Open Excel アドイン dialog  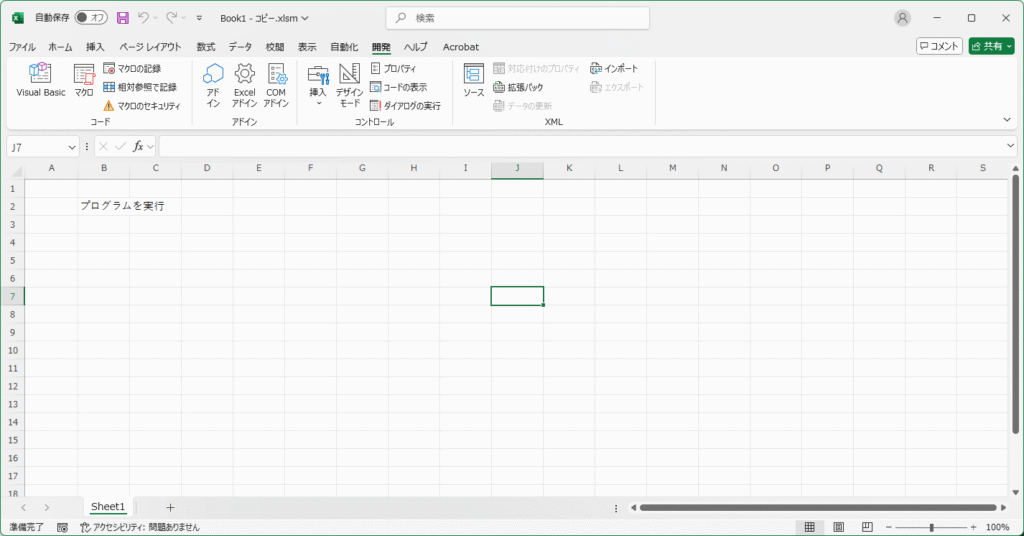pos(244,83)
